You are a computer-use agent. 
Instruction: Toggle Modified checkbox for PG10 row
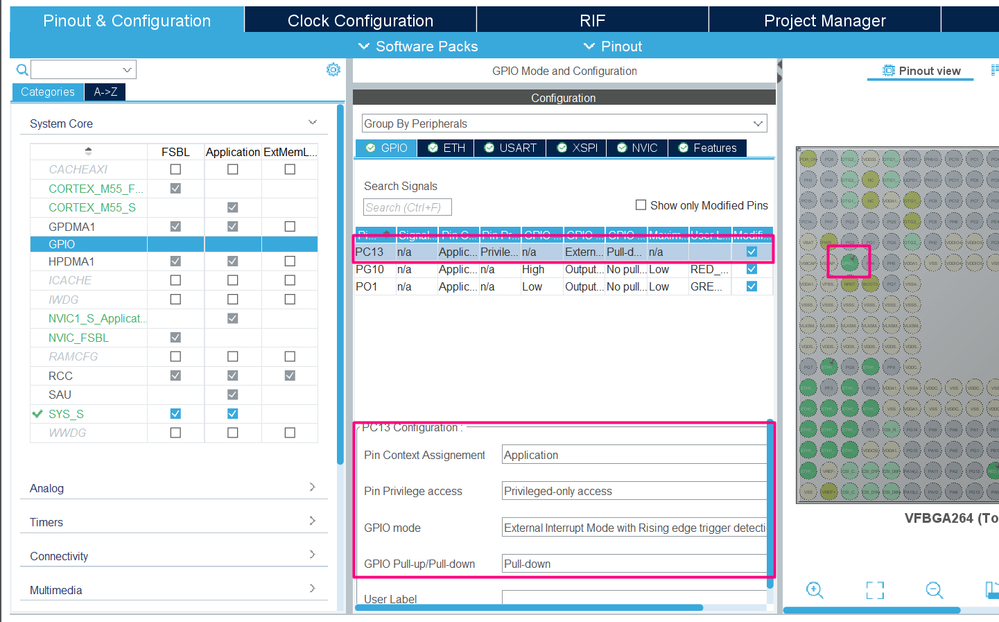752,269
